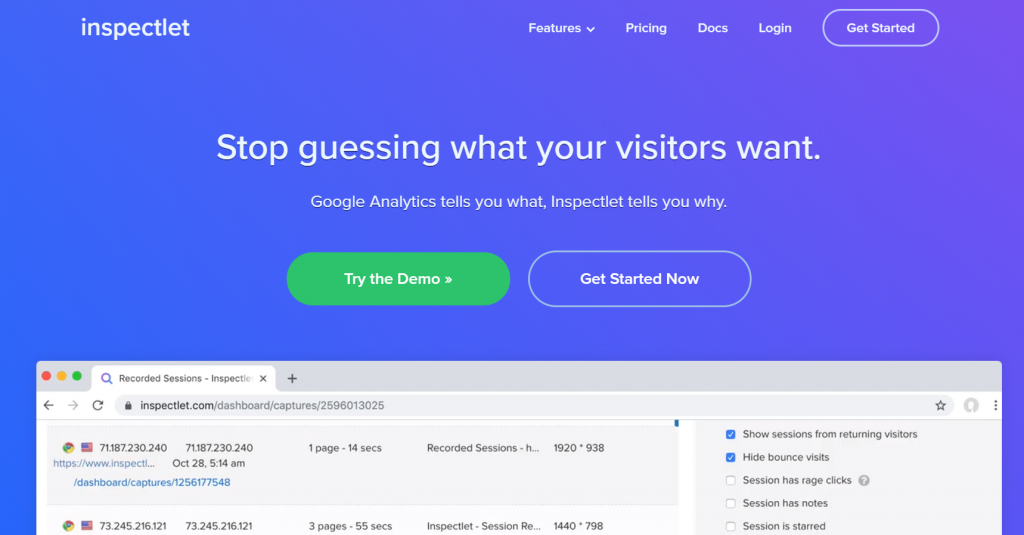
Task: Click the browser back arrow
Action: 49,405
